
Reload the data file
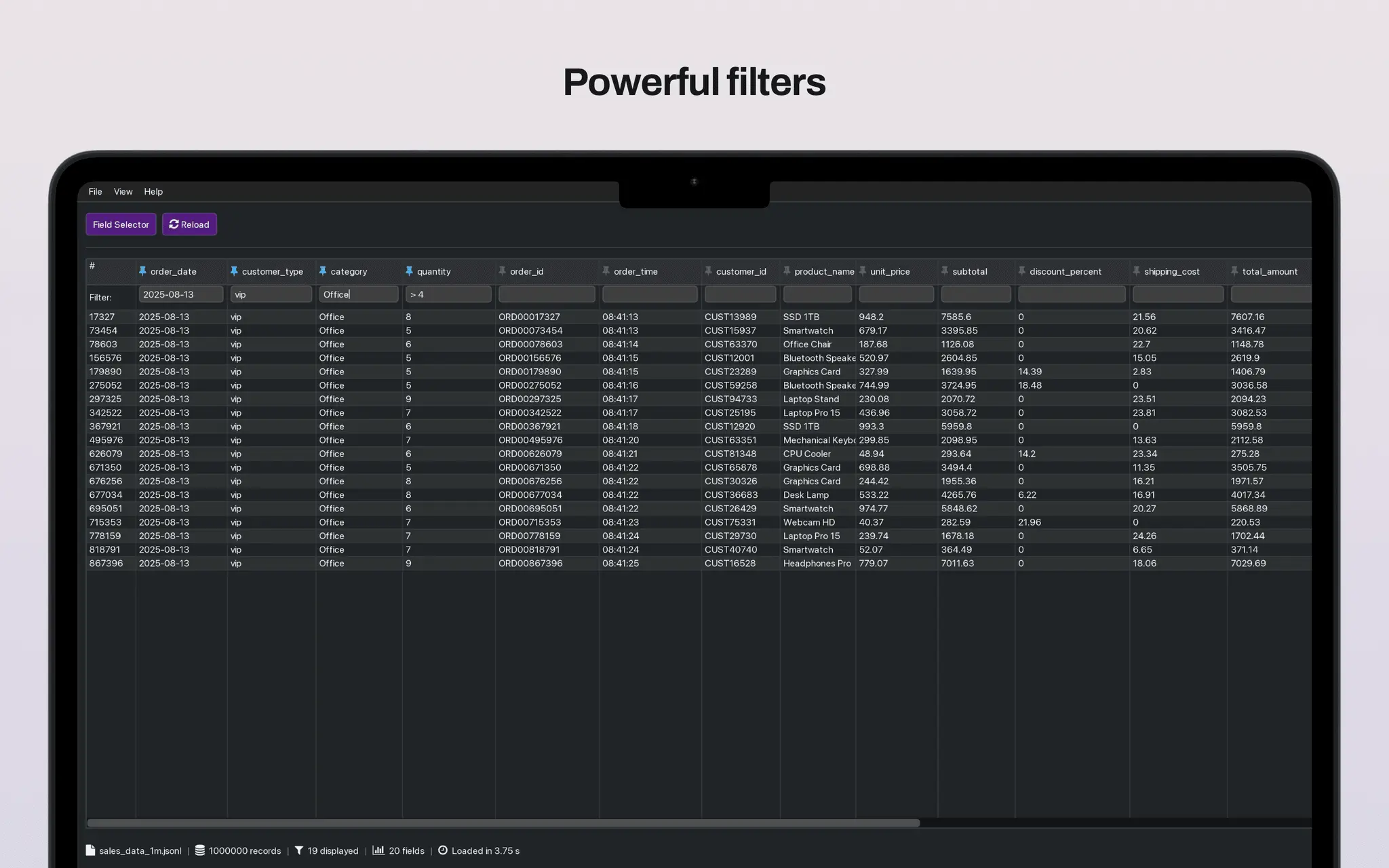(x=189, y=224)
